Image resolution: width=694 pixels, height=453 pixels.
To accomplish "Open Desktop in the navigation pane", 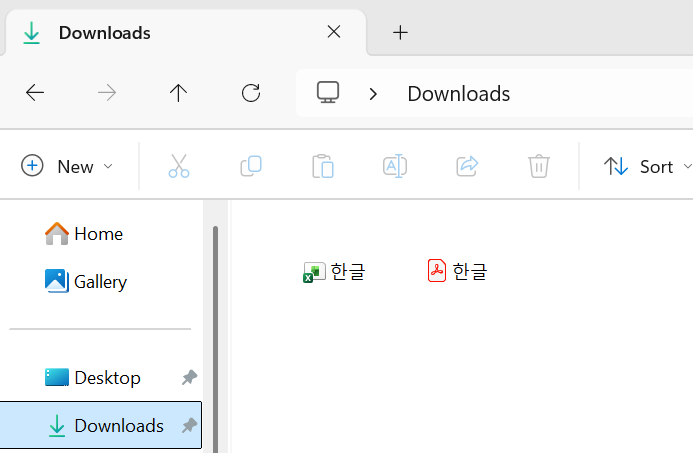I will 93,378.
